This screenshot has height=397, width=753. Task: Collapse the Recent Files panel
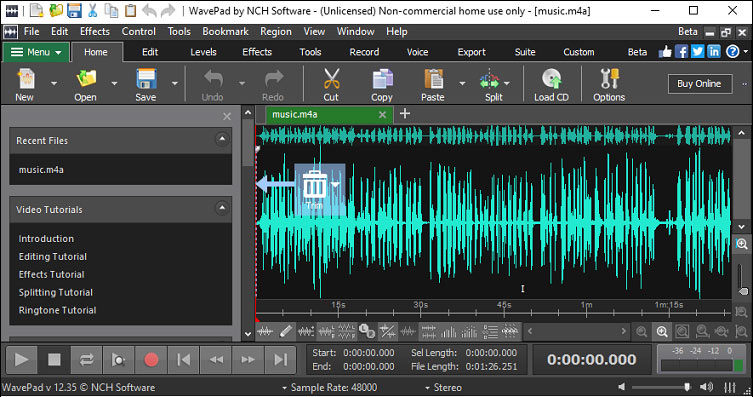222,139
